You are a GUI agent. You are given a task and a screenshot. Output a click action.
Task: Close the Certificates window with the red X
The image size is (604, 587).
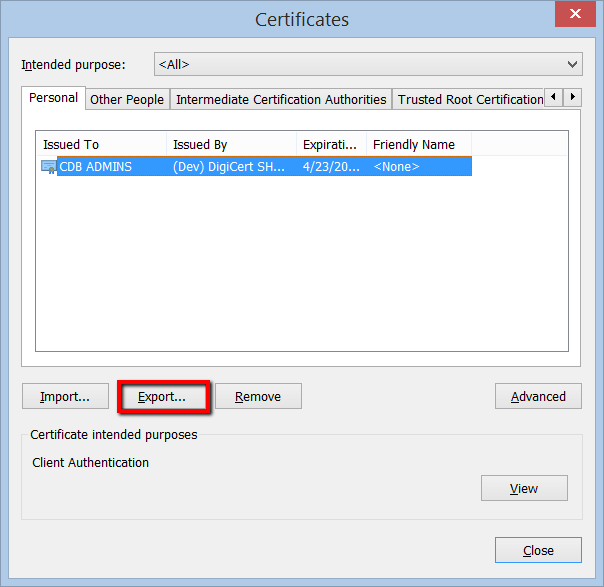(575, 15)
